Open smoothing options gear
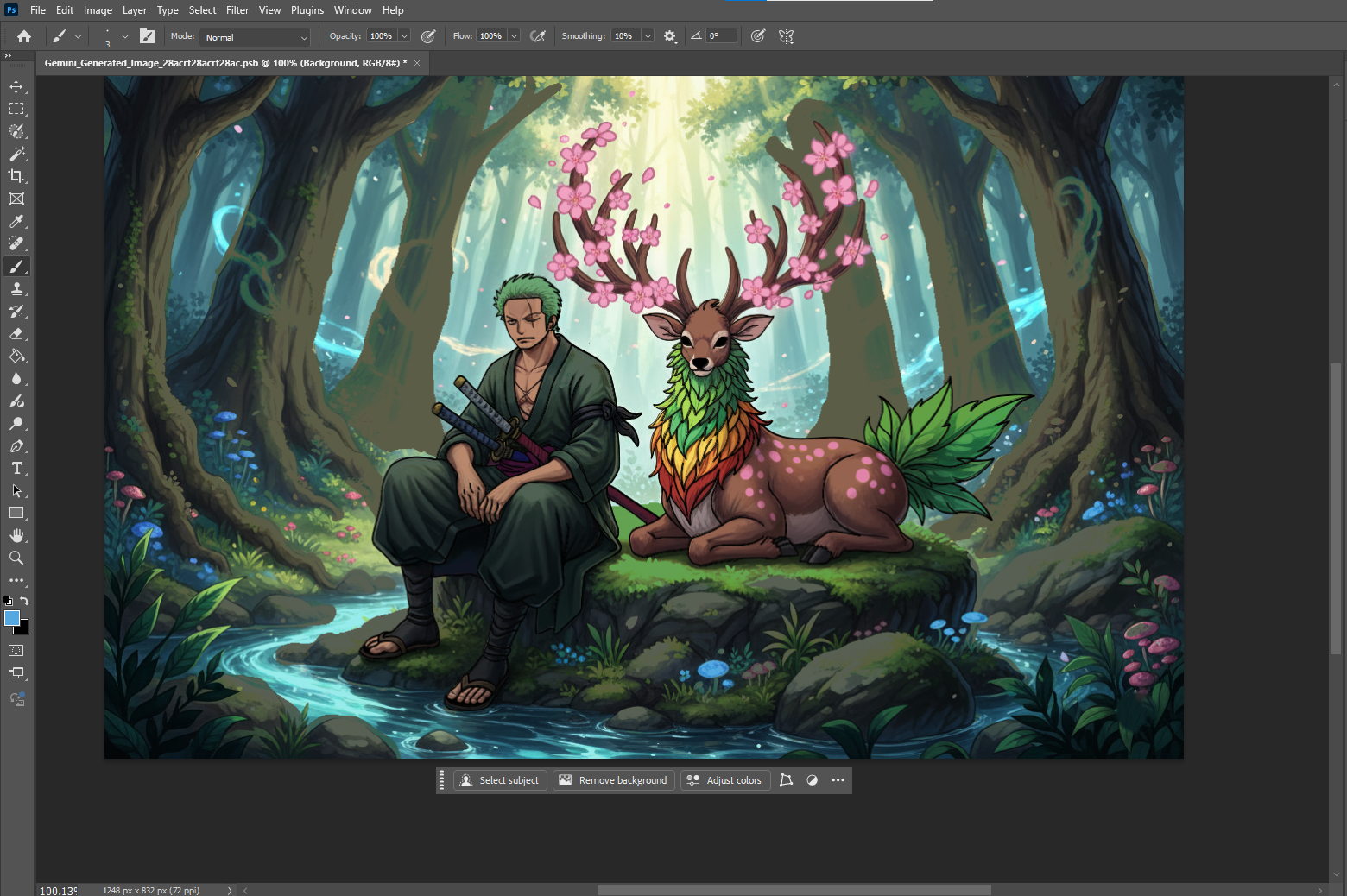This screenshot has height=896, width=1347. coord(670,36)
